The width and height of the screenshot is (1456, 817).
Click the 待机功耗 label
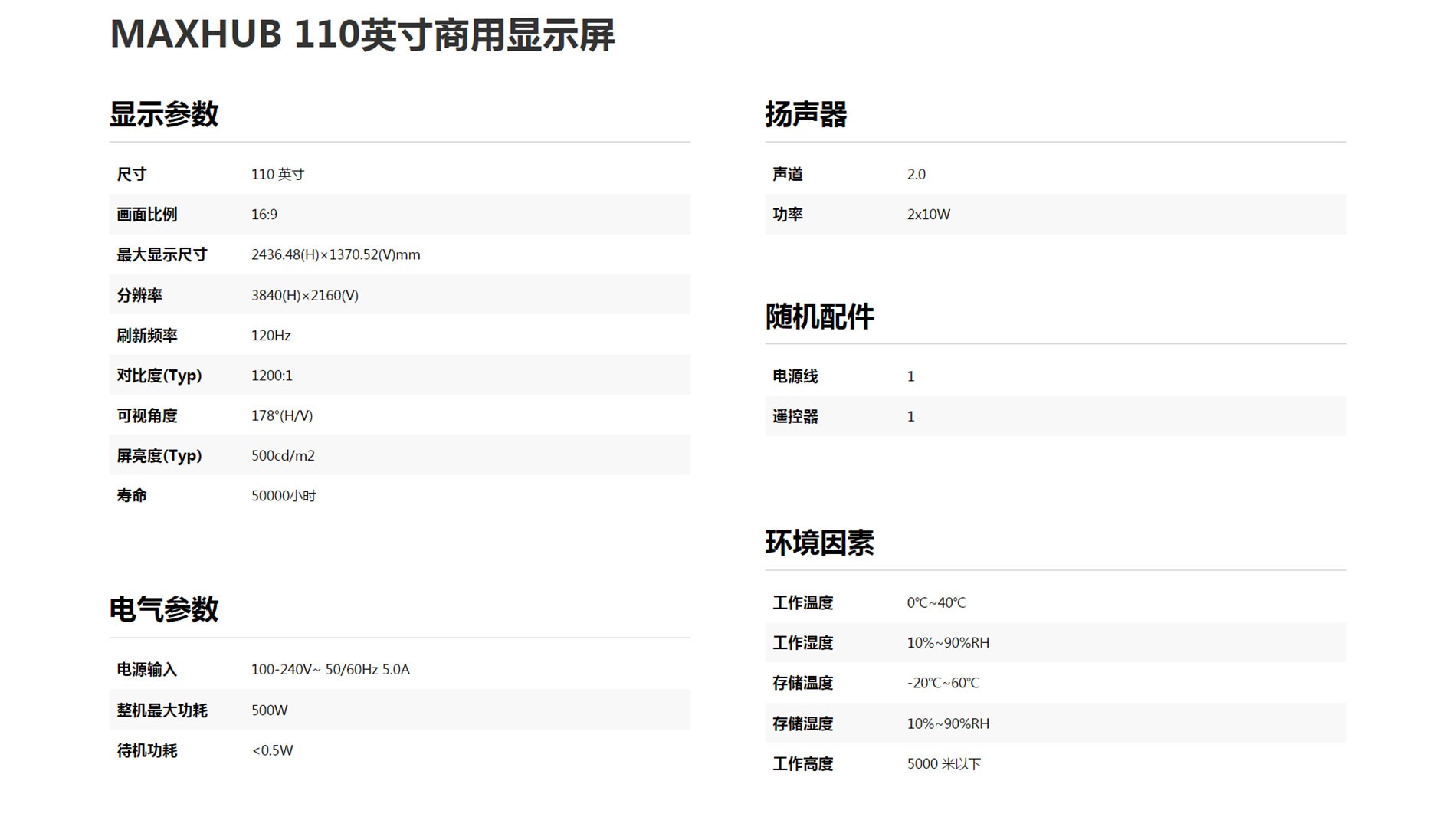[x=147, y=750]
